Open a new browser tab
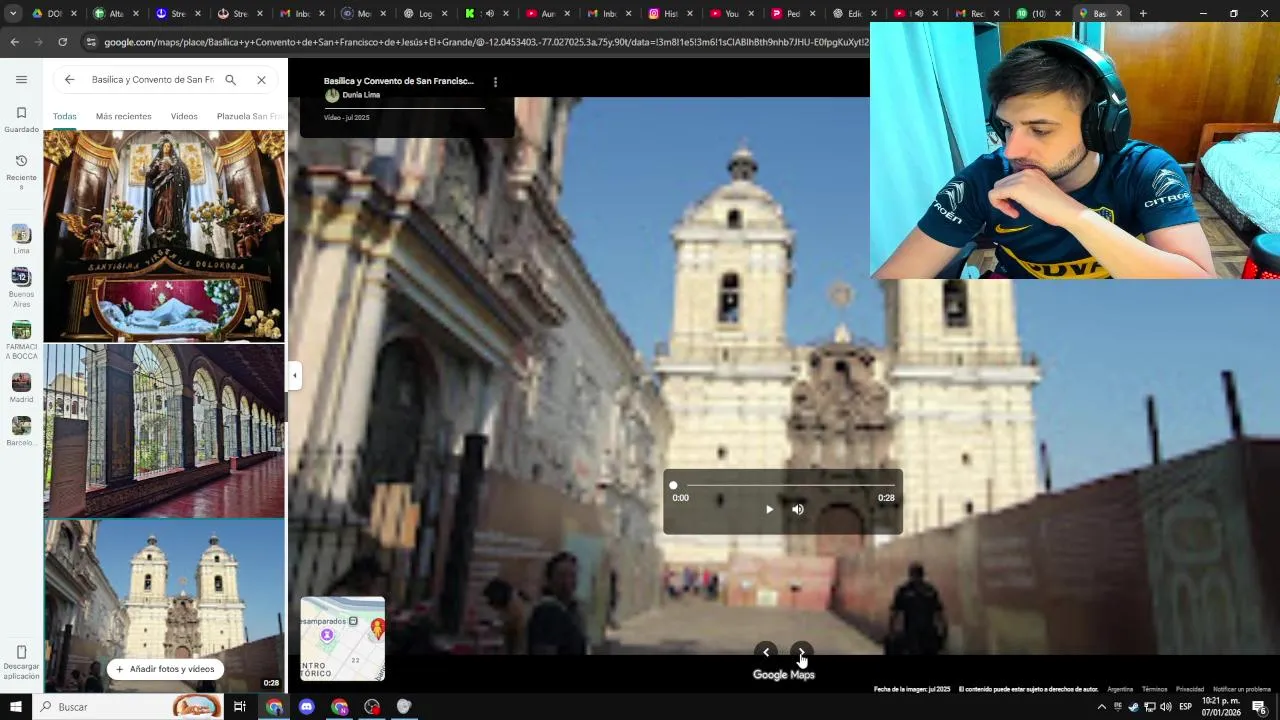 click(1143, 13)
